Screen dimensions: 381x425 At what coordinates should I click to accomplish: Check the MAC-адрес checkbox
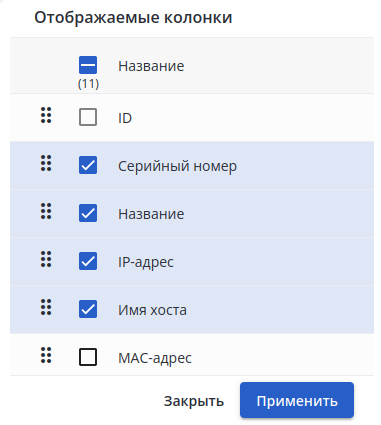pyautogui.click(x=88, y=357)
